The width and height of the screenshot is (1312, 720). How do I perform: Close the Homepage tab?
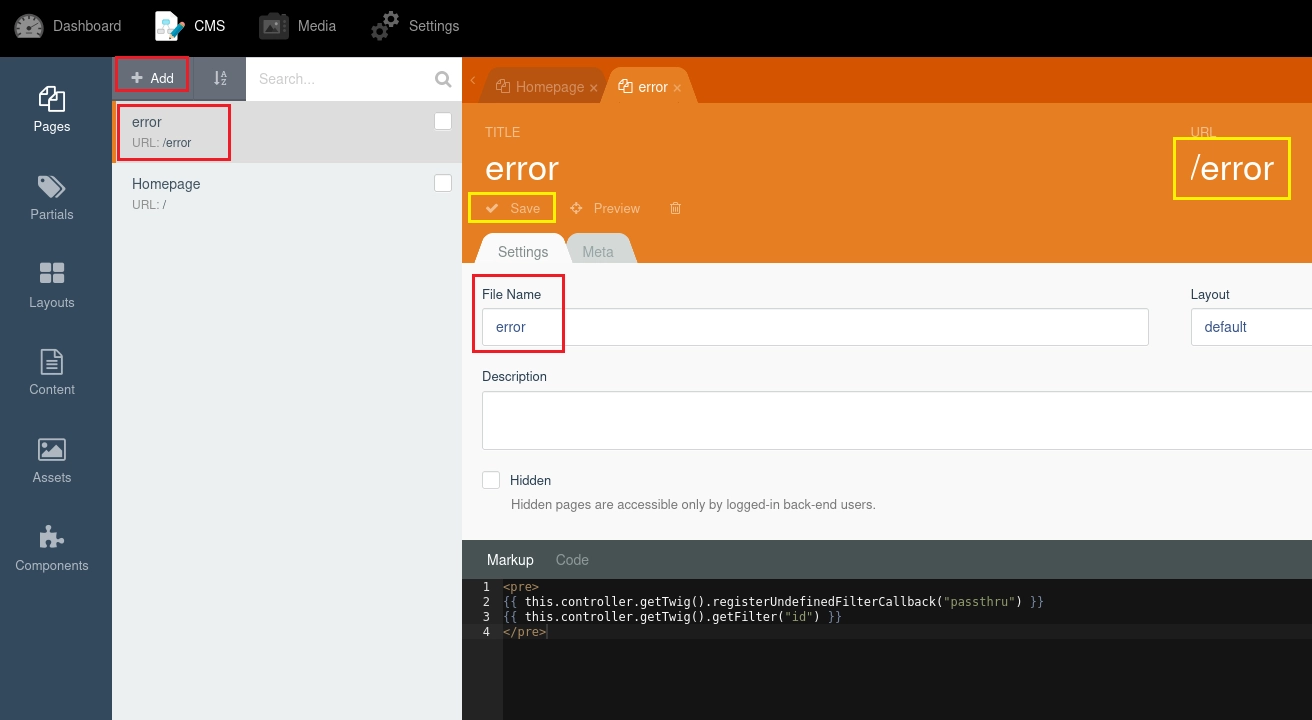[x=594, y=88]
